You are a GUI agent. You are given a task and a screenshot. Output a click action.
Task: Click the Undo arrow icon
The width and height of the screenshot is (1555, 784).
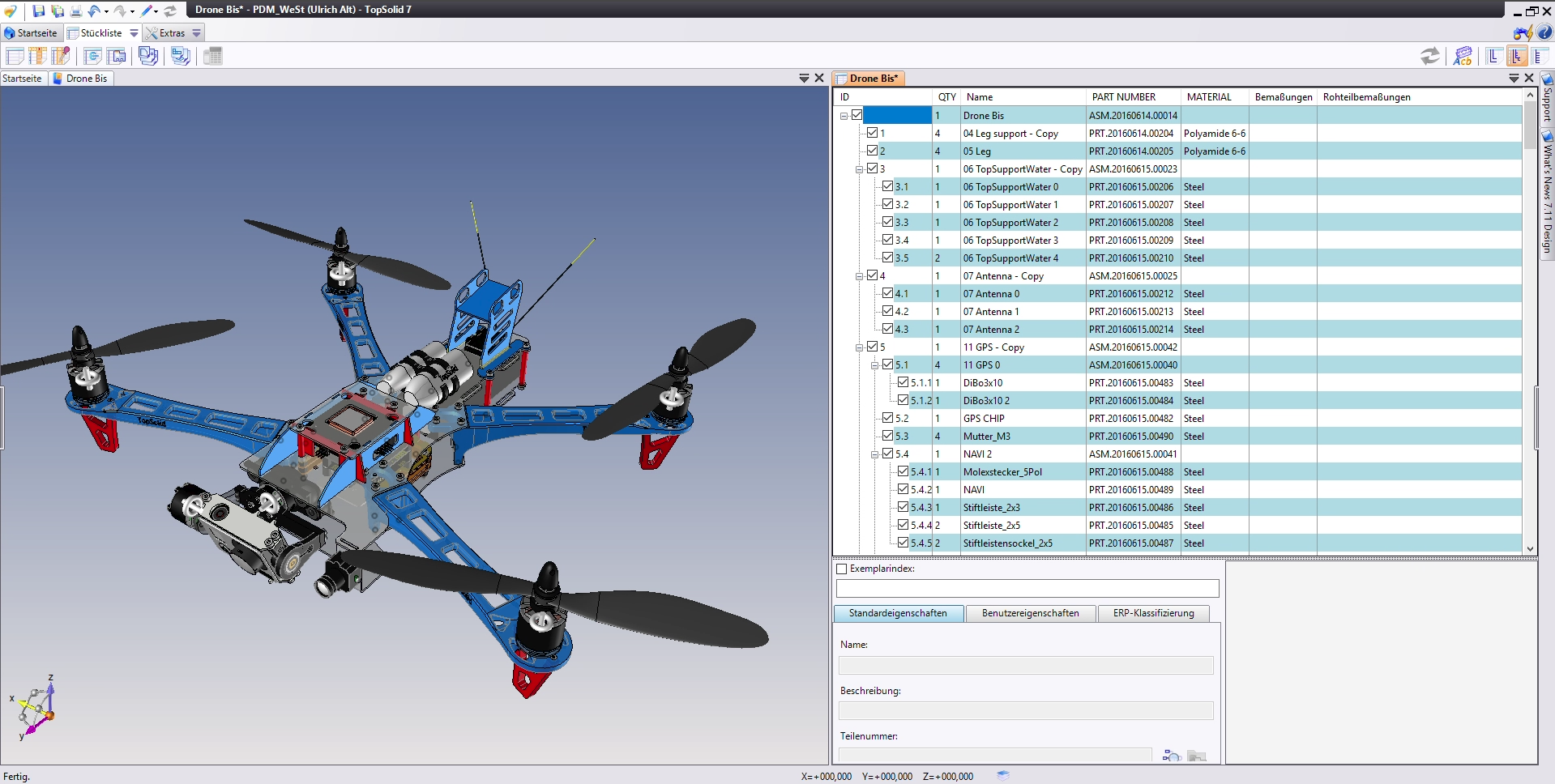coord(94,11)
